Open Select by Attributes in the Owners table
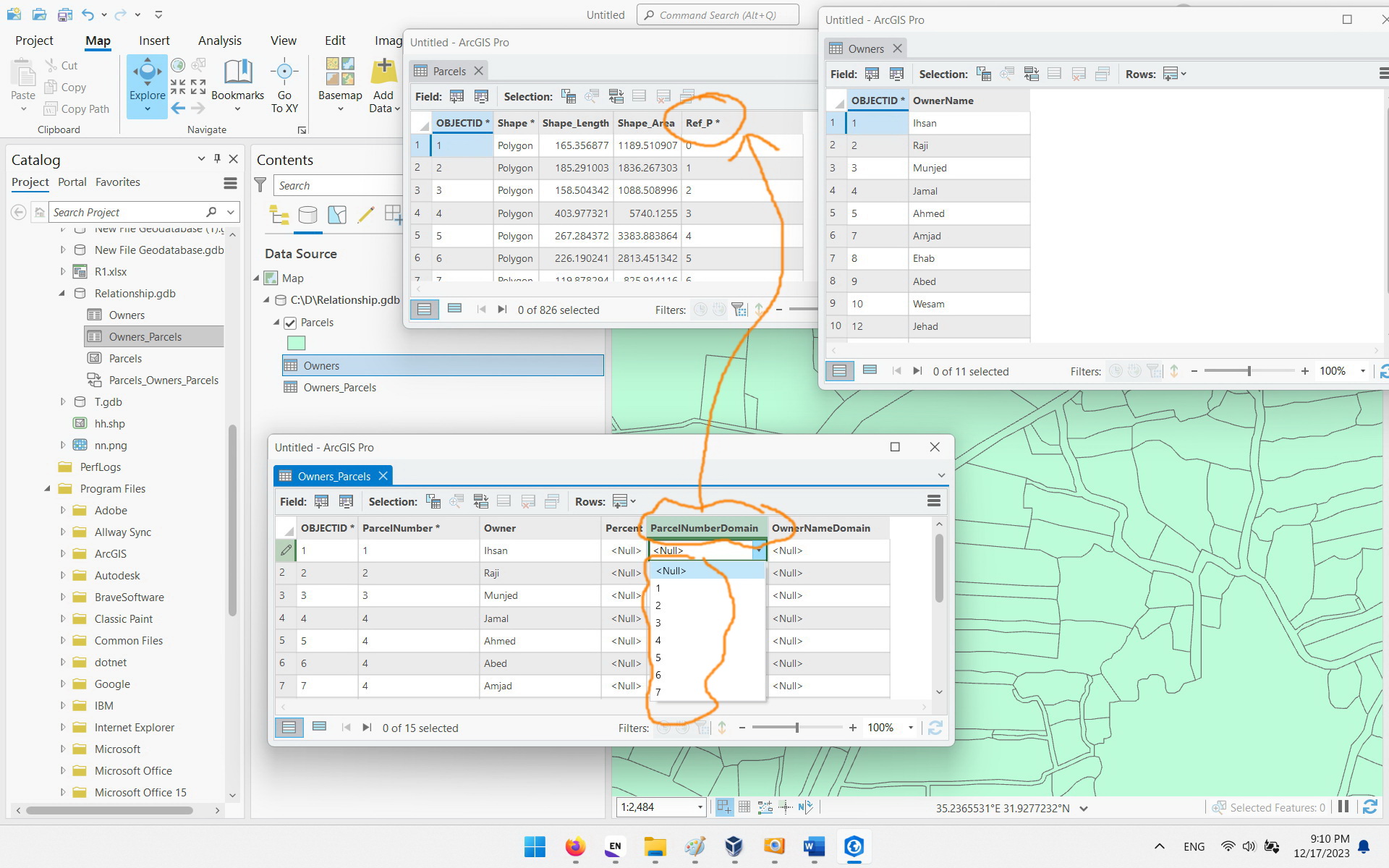1389x868 pixels. (x=983, y=73)
